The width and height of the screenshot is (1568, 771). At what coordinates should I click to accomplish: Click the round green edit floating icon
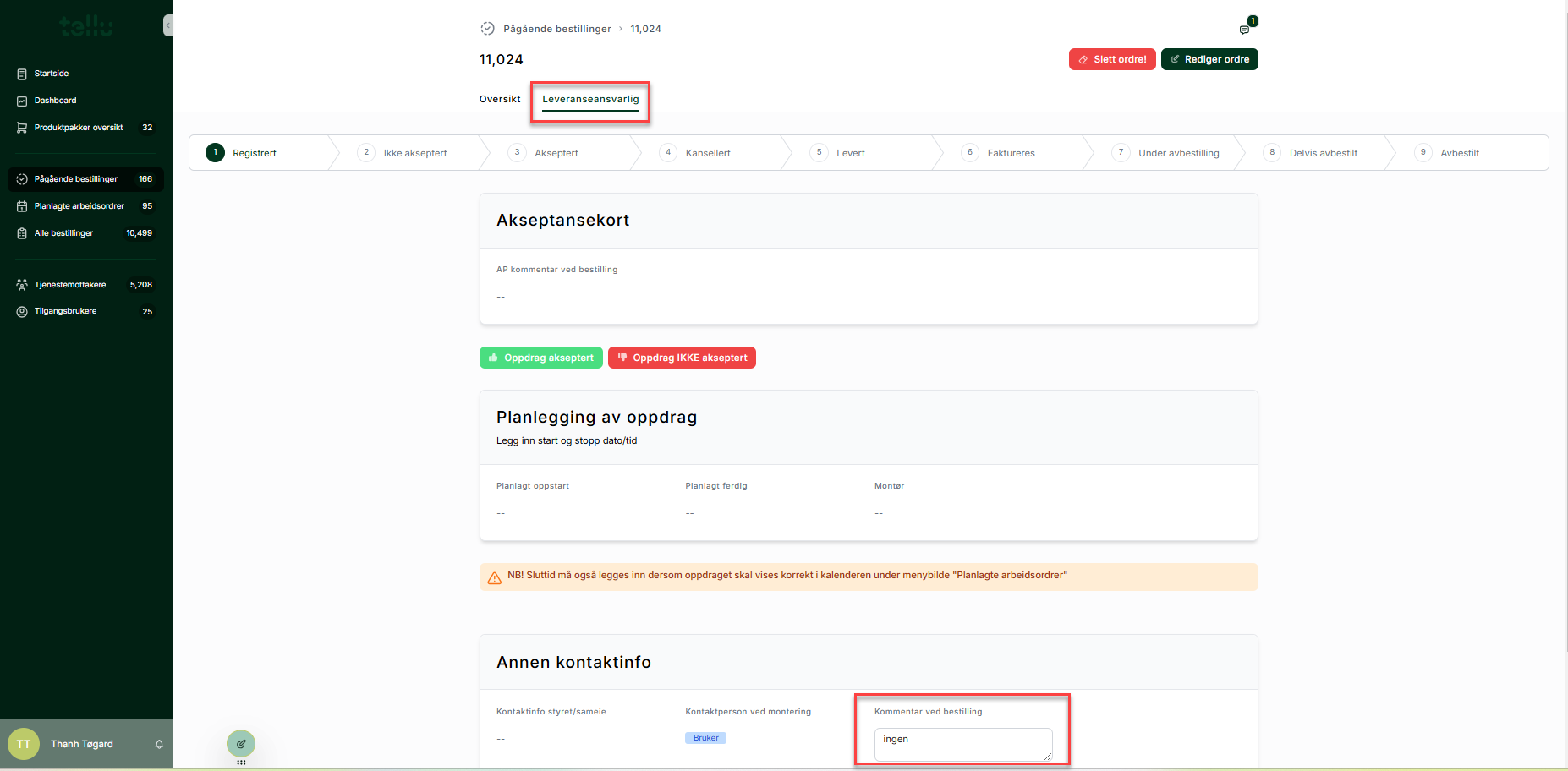coord(241,744)
